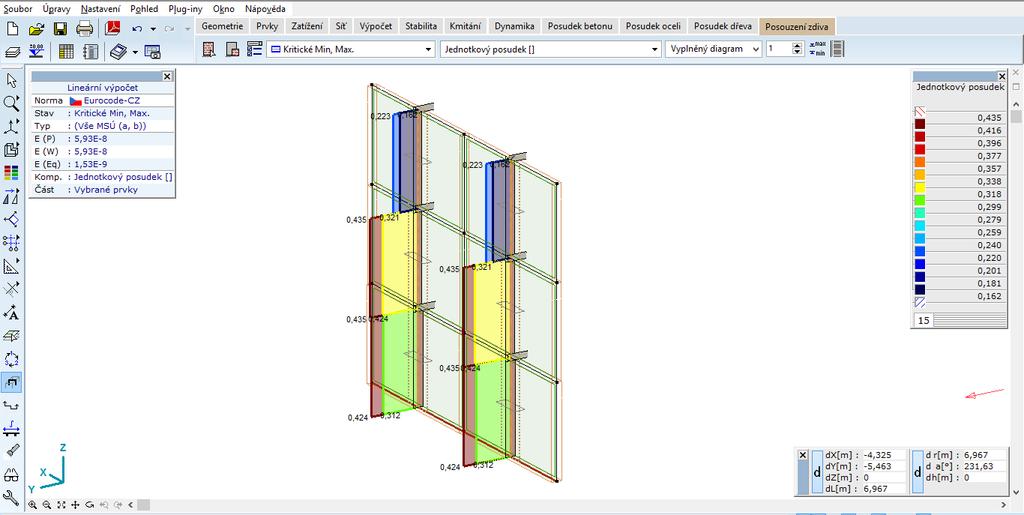Open the result display parameters list icon
The image size is (1024, 515).
click(255, 49)
